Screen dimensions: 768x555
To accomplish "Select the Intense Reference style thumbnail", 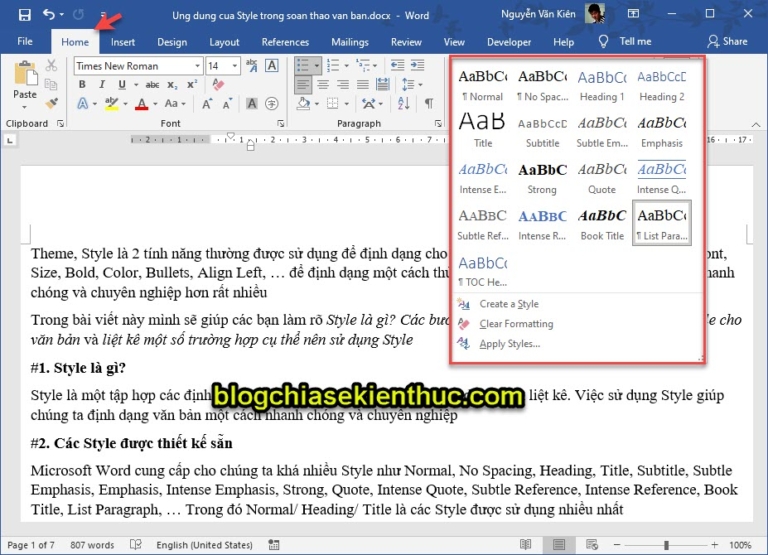I will point(542,224).
